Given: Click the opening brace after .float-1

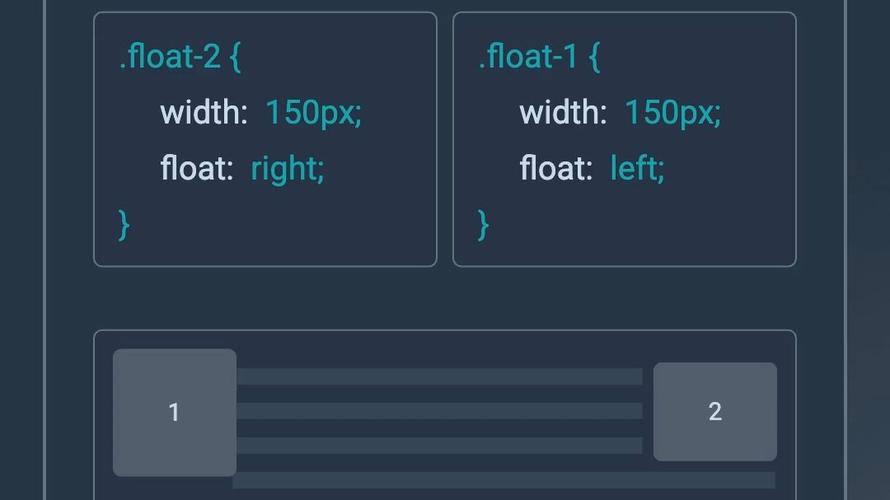Looking at the screenshot, I should (594, 57).
